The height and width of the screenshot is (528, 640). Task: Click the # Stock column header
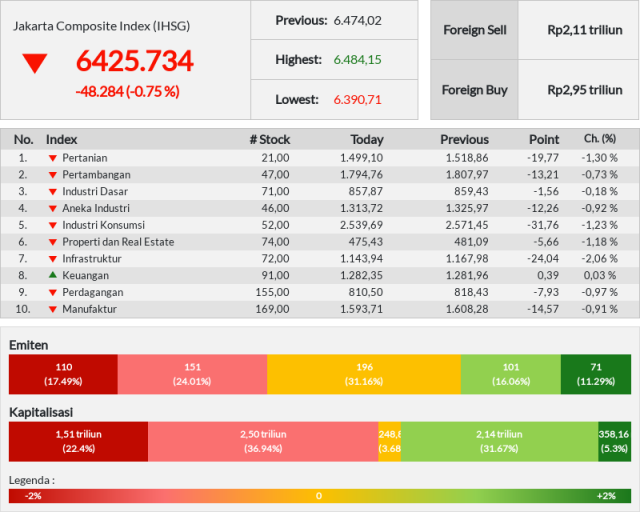coord(270,140)
